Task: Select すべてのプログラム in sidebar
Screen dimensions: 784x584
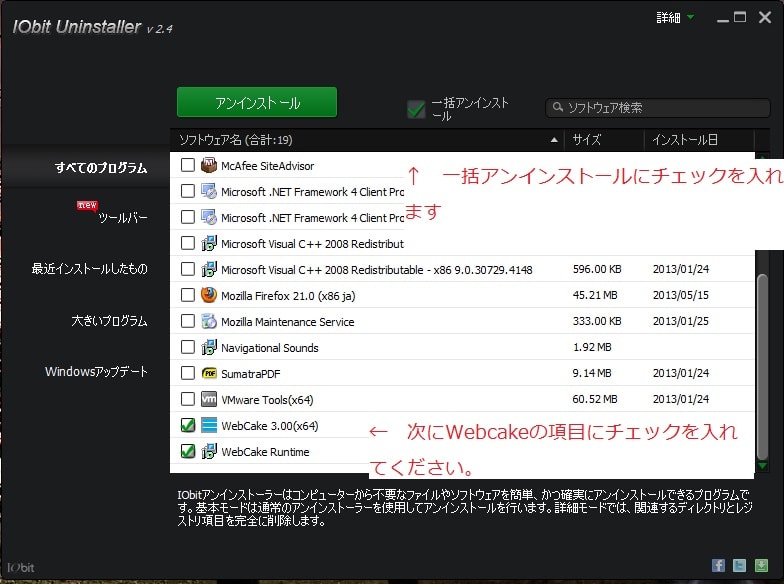Action: (x=101, y=168)
